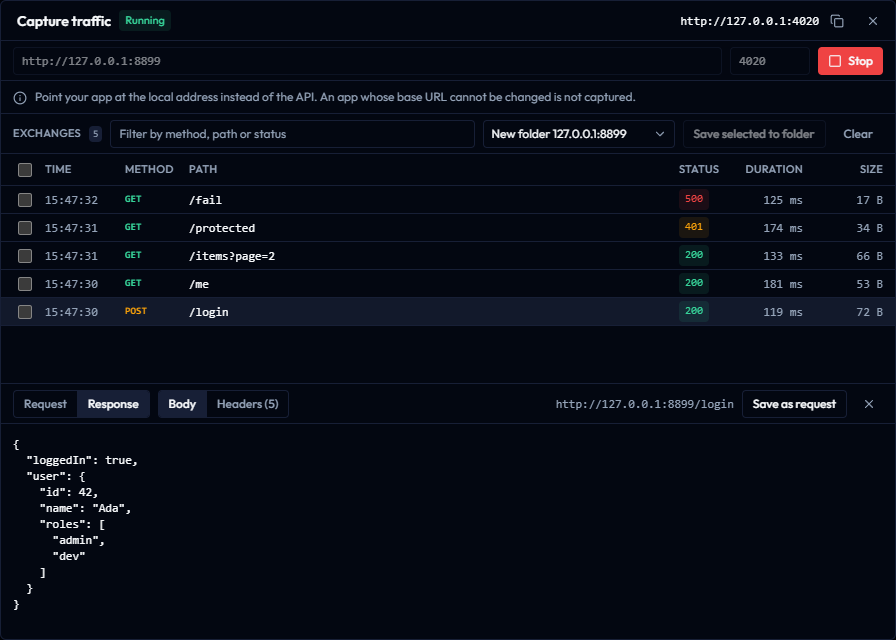Click the "loggedIn": true line
This screenshot has height=640, width=896.
(x=82, y=460)
